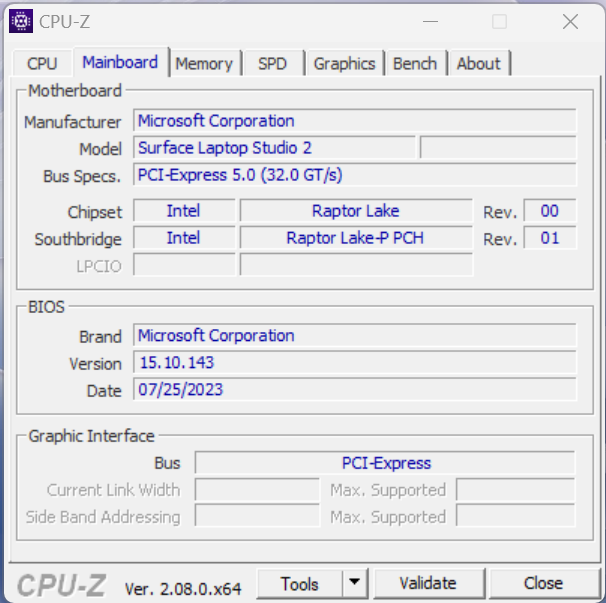Viewport: 606px width, 603px height.
Task: Go to the SPD tab
Action: (x=272, y=63)
